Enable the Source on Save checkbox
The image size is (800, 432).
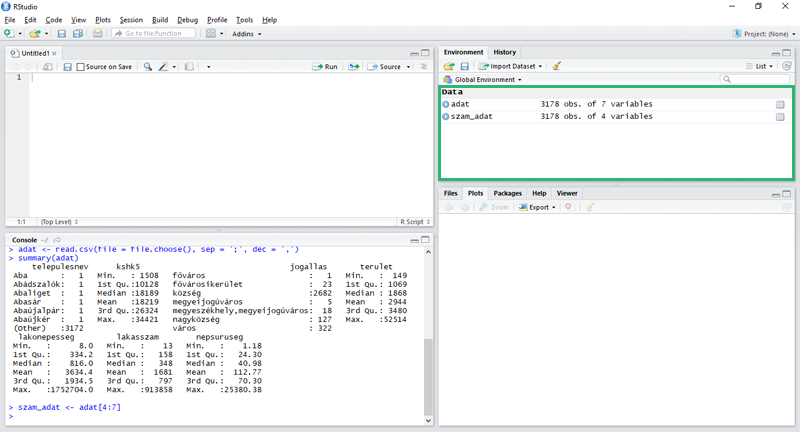point(80,67)
